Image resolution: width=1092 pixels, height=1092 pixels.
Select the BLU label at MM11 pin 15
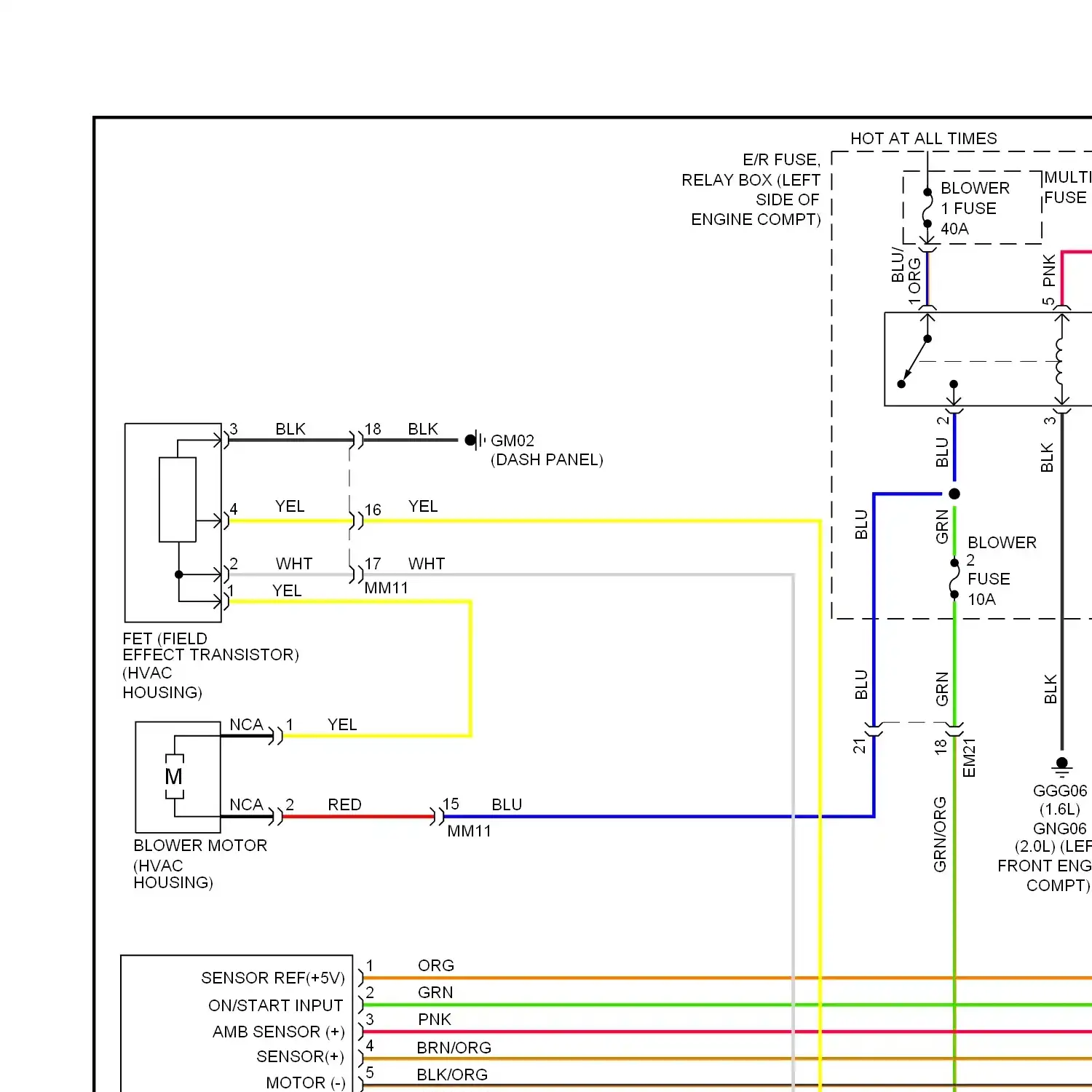coord(507,804)
